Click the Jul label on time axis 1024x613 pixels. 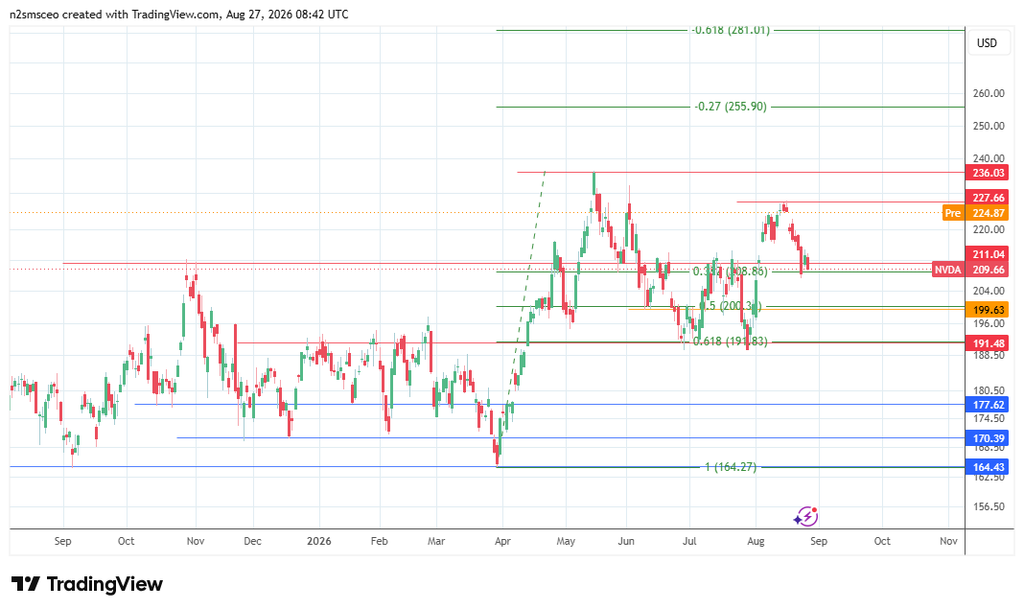[x=689, y=541]
